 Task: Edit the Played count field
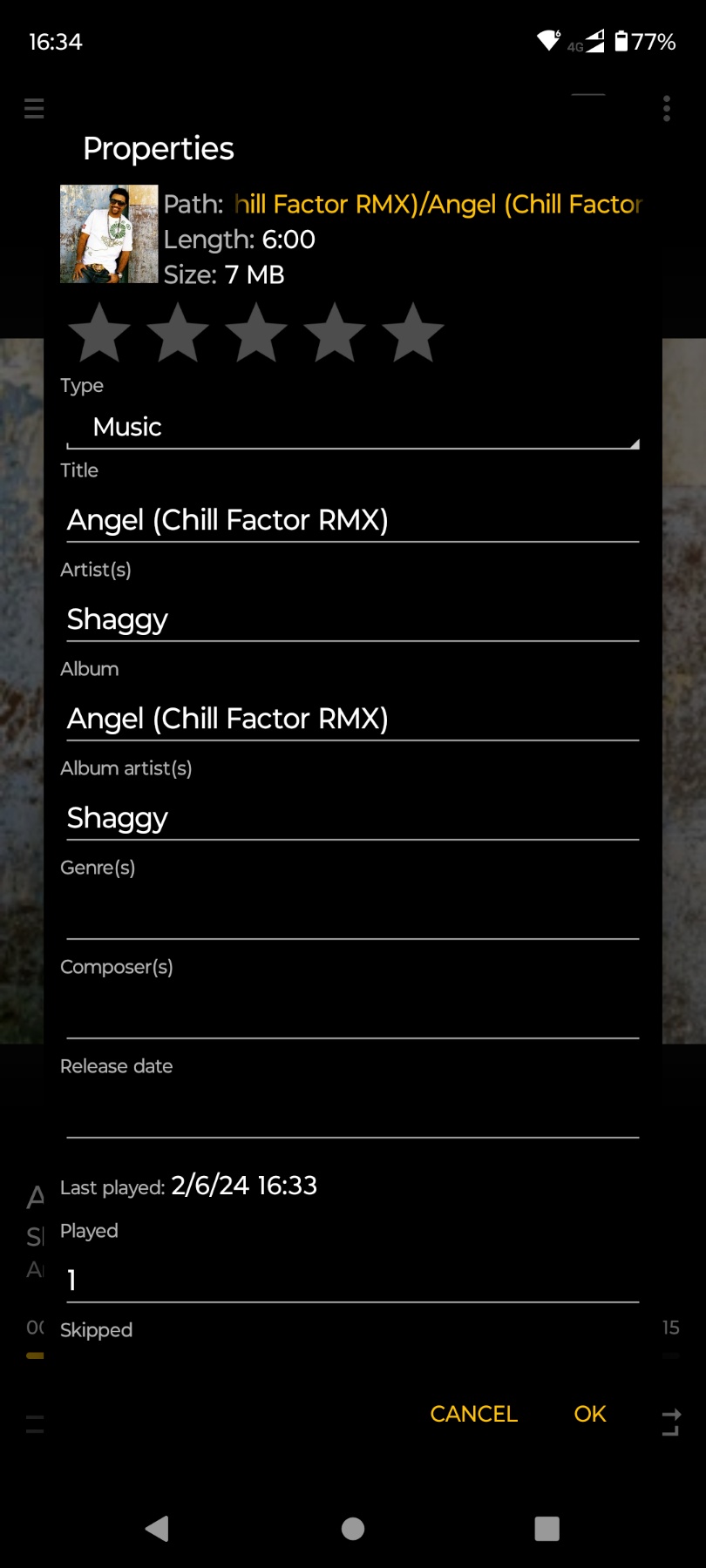[x=353, y=1280]
